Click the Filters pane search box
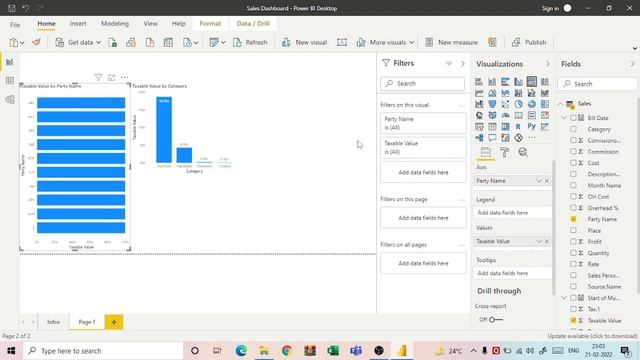Screen dimensions: 640x360 tap(422, 83)
